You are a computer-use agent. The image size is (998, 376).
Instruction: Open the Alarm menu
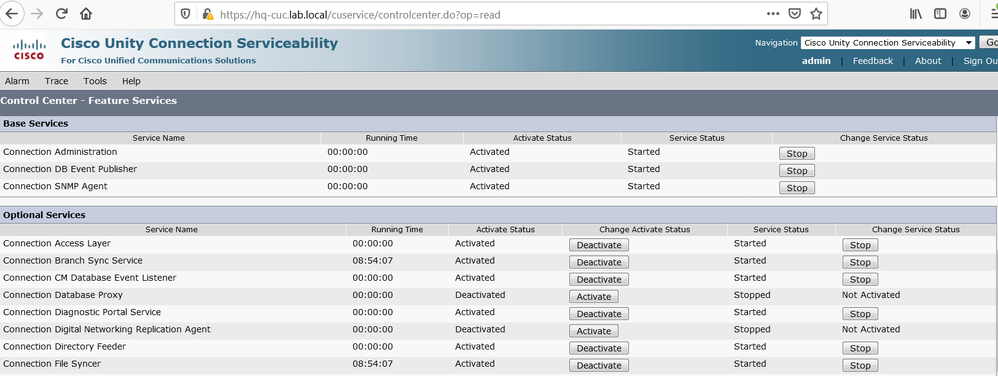pos(17,81)
